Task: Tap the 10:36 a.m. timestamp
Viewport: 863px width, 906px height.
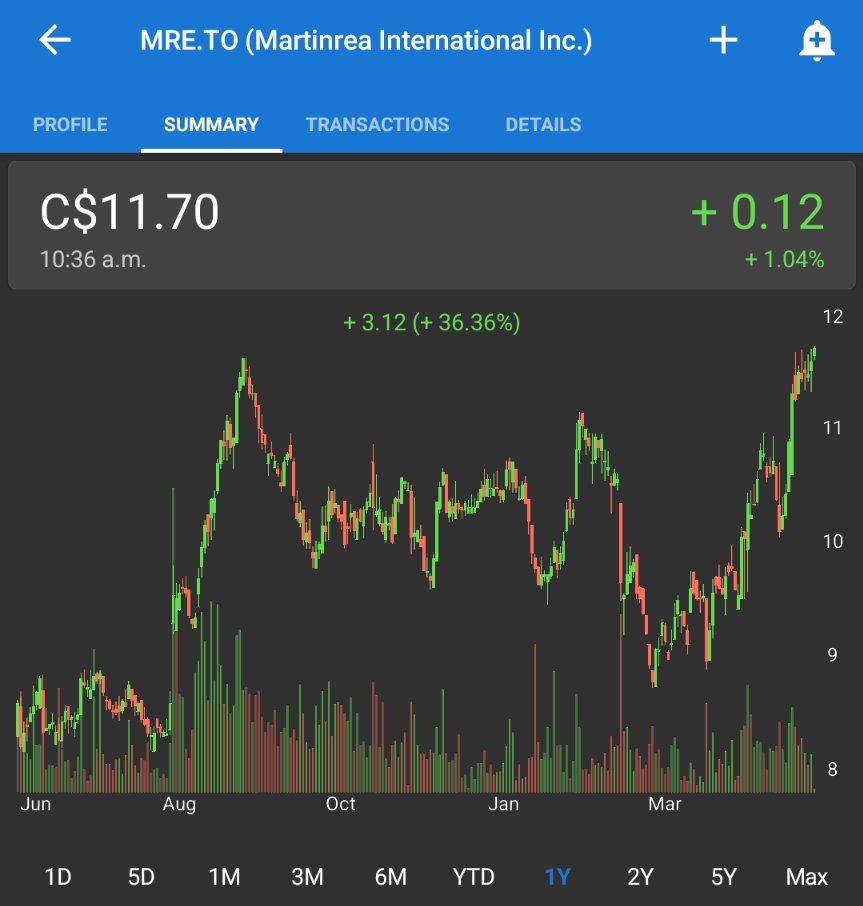Action: click(x=93, y=259)
